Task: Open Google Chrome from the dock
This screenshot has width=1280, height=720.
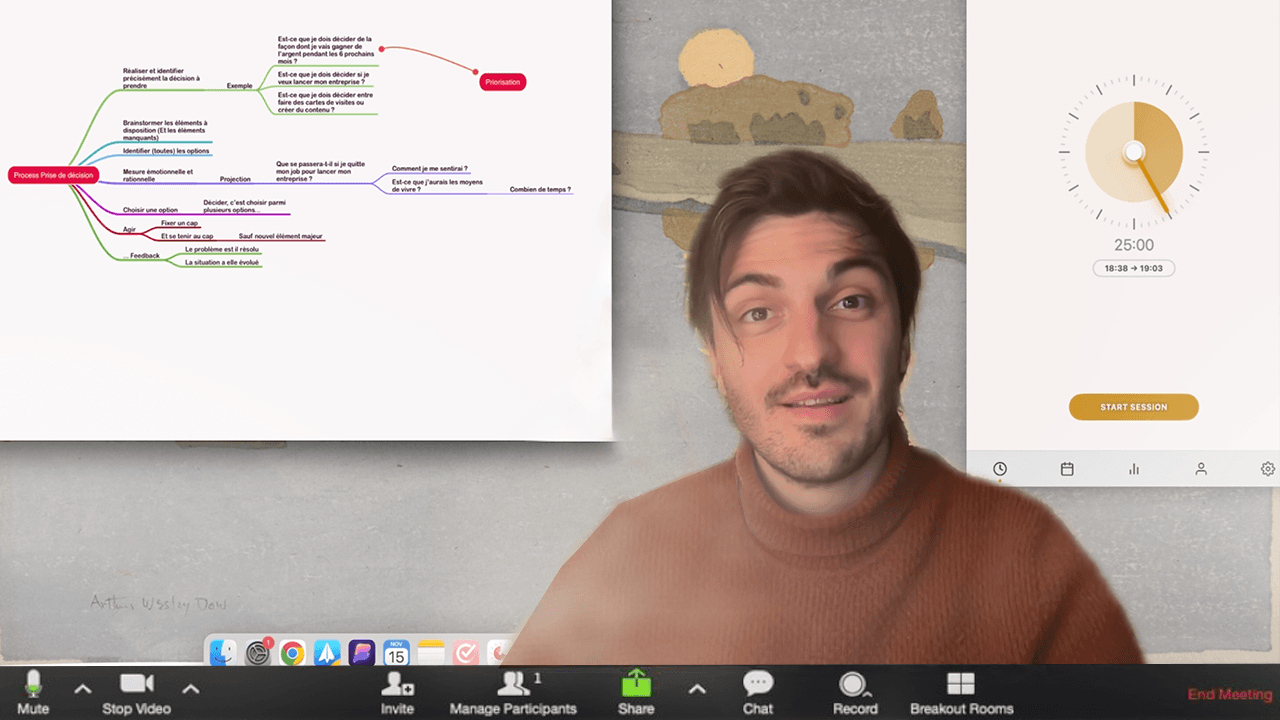Action: click(x=292, y=653)
